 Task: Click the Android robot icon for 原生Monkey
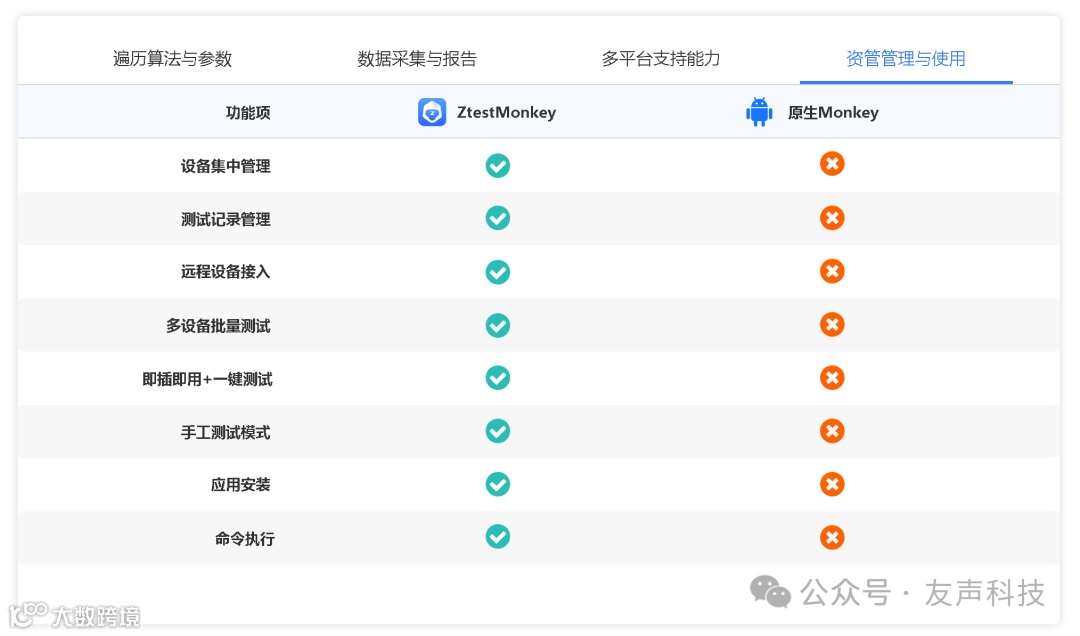pos(759,112)
